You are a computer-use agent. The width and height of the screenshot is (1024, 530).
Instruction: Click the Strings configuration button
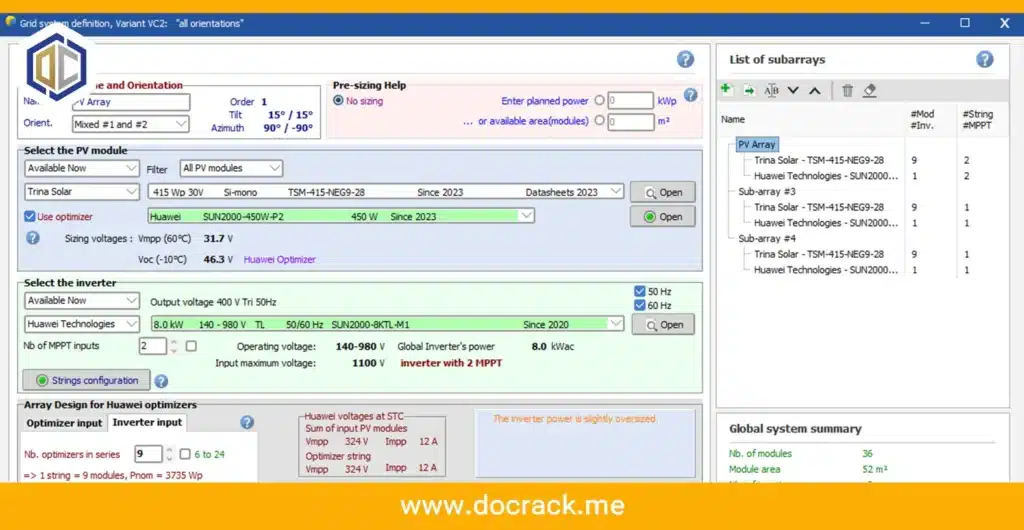click(87, 380)
